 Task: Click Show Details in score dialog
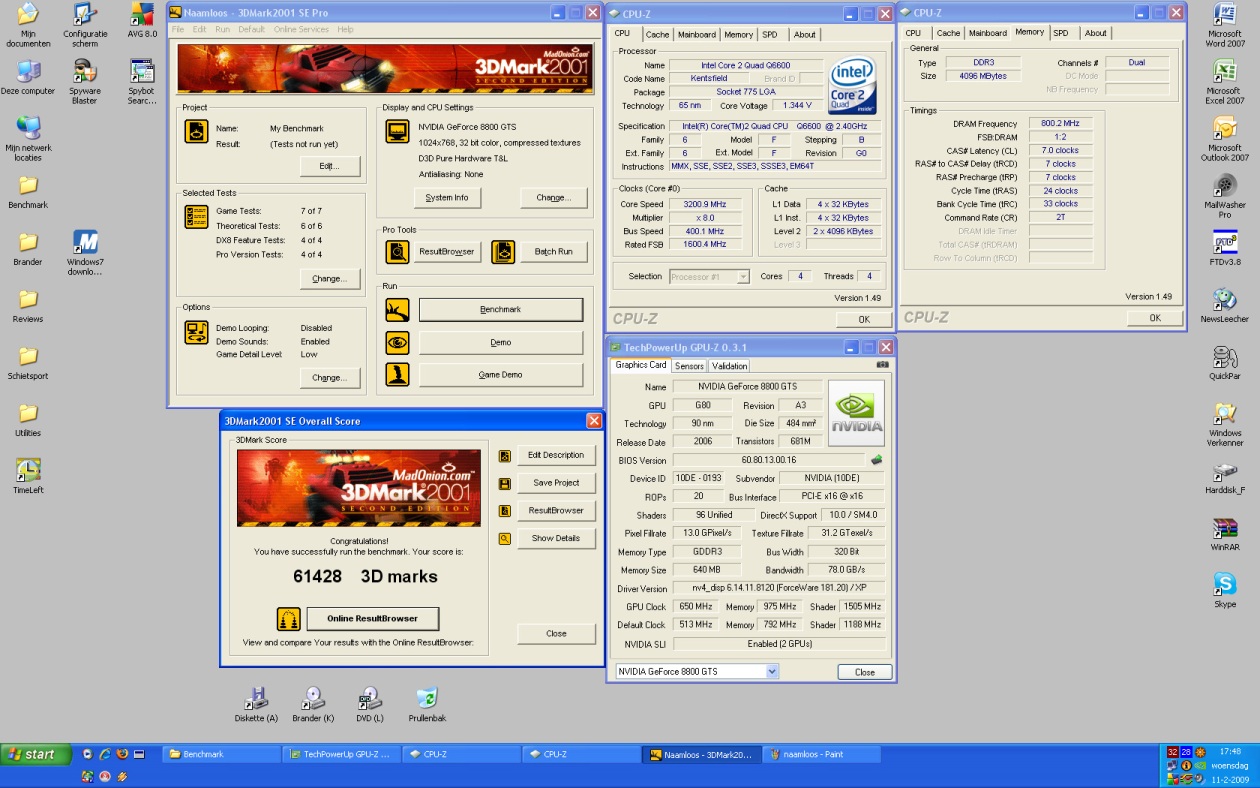pyautogui.click(x=556, y=539)
